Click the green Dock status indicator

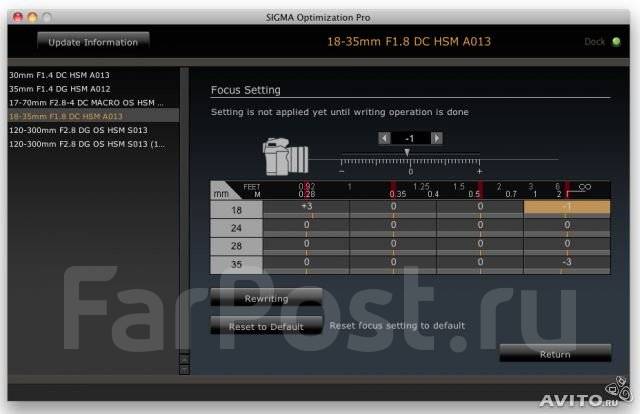[x=617, y=42]
